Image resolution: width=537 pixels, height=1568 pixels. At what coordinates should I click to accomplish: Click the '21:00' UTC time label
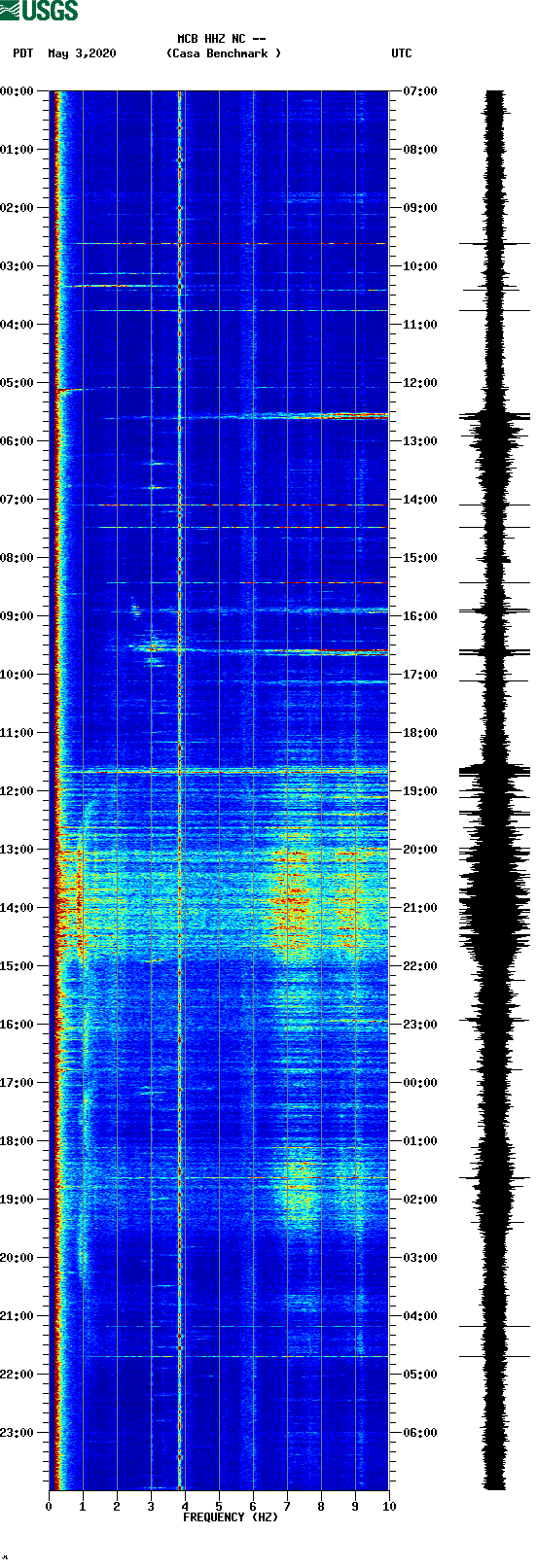tap(420, 908)
